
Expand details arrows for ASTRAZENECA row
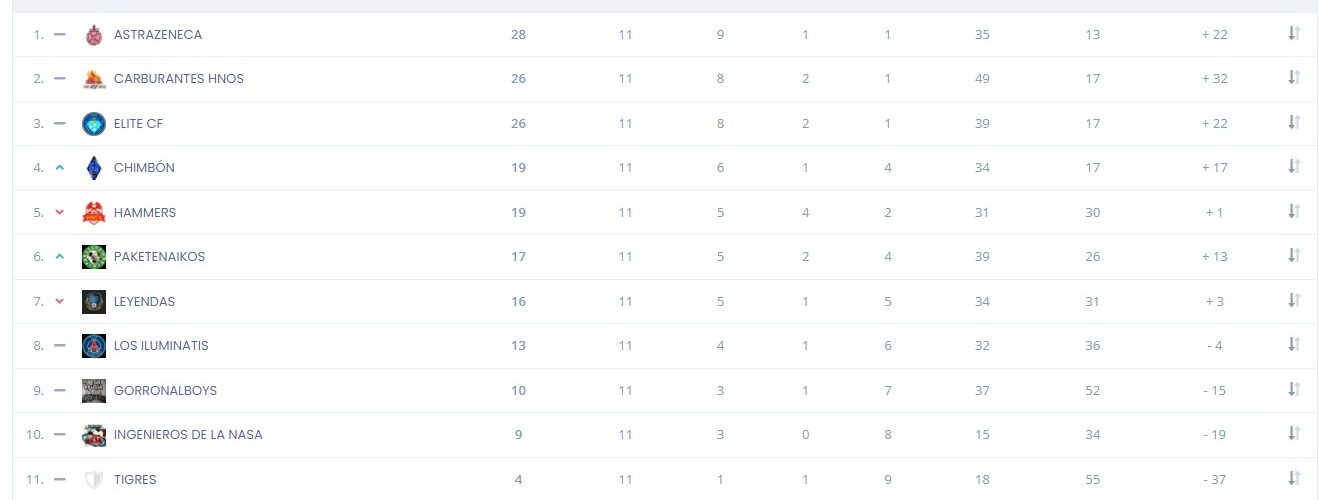tap(1294, 34)
